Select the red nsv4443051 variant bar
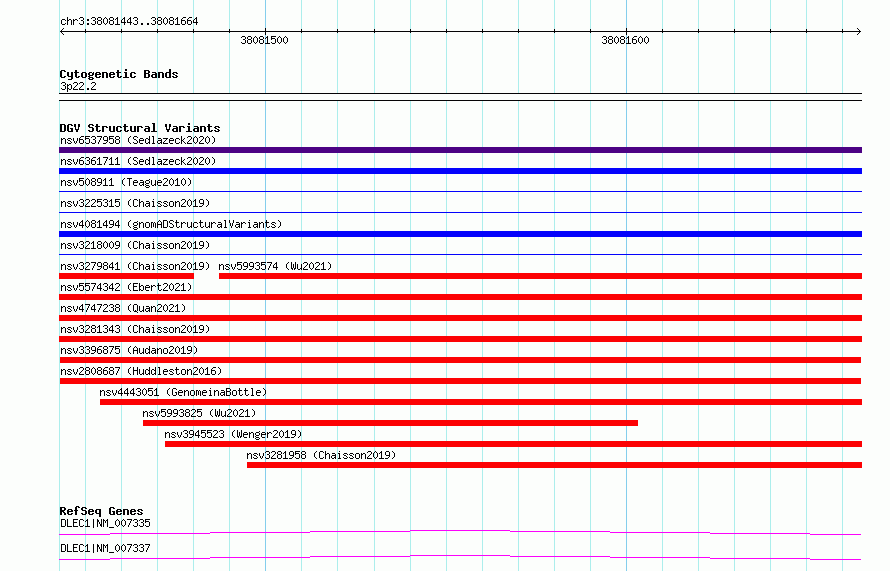 481,402
